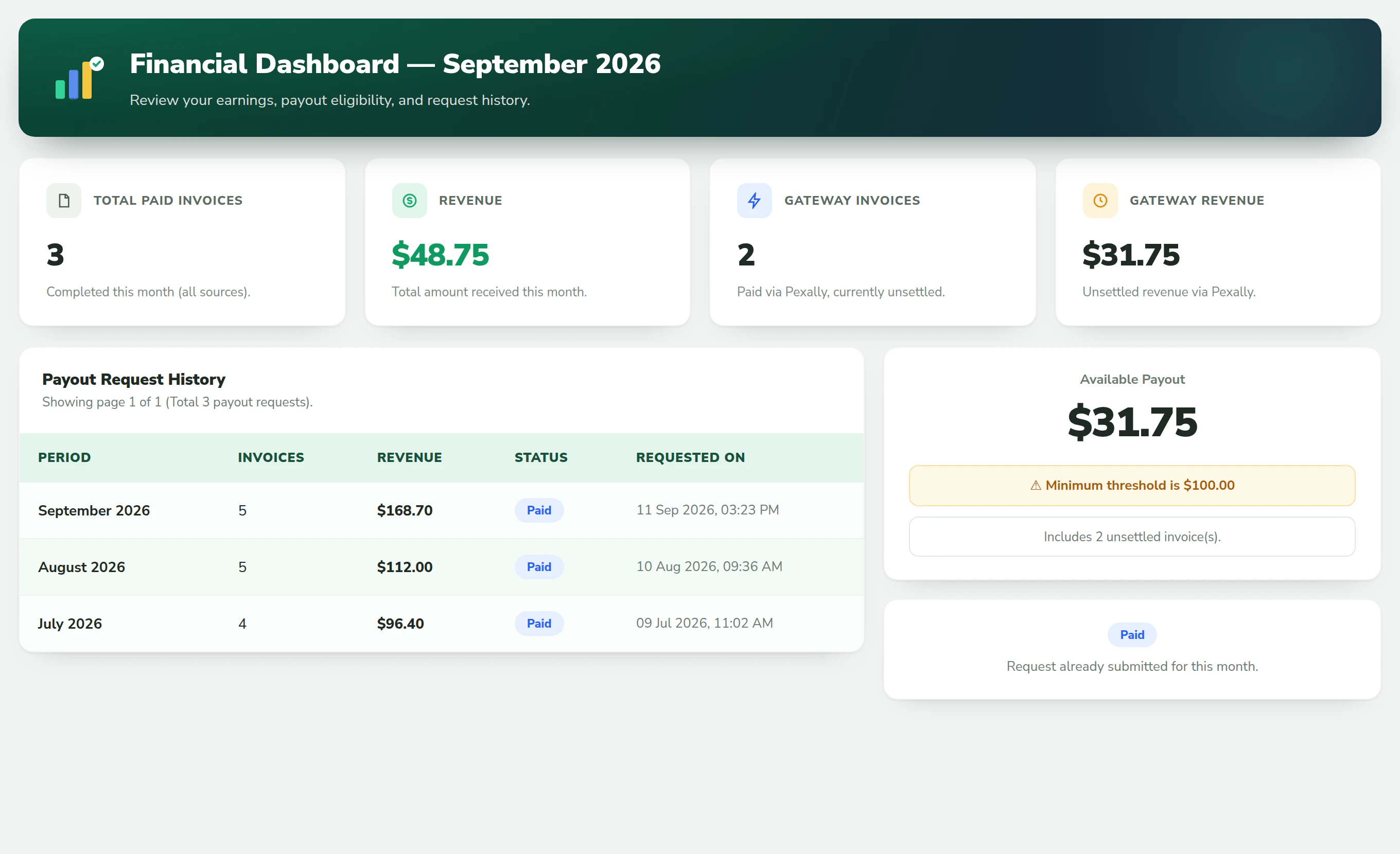Click the document icon for Total Paid Invoices
This screenshot has width=1400, height=854.
click(x=64, y=201)
